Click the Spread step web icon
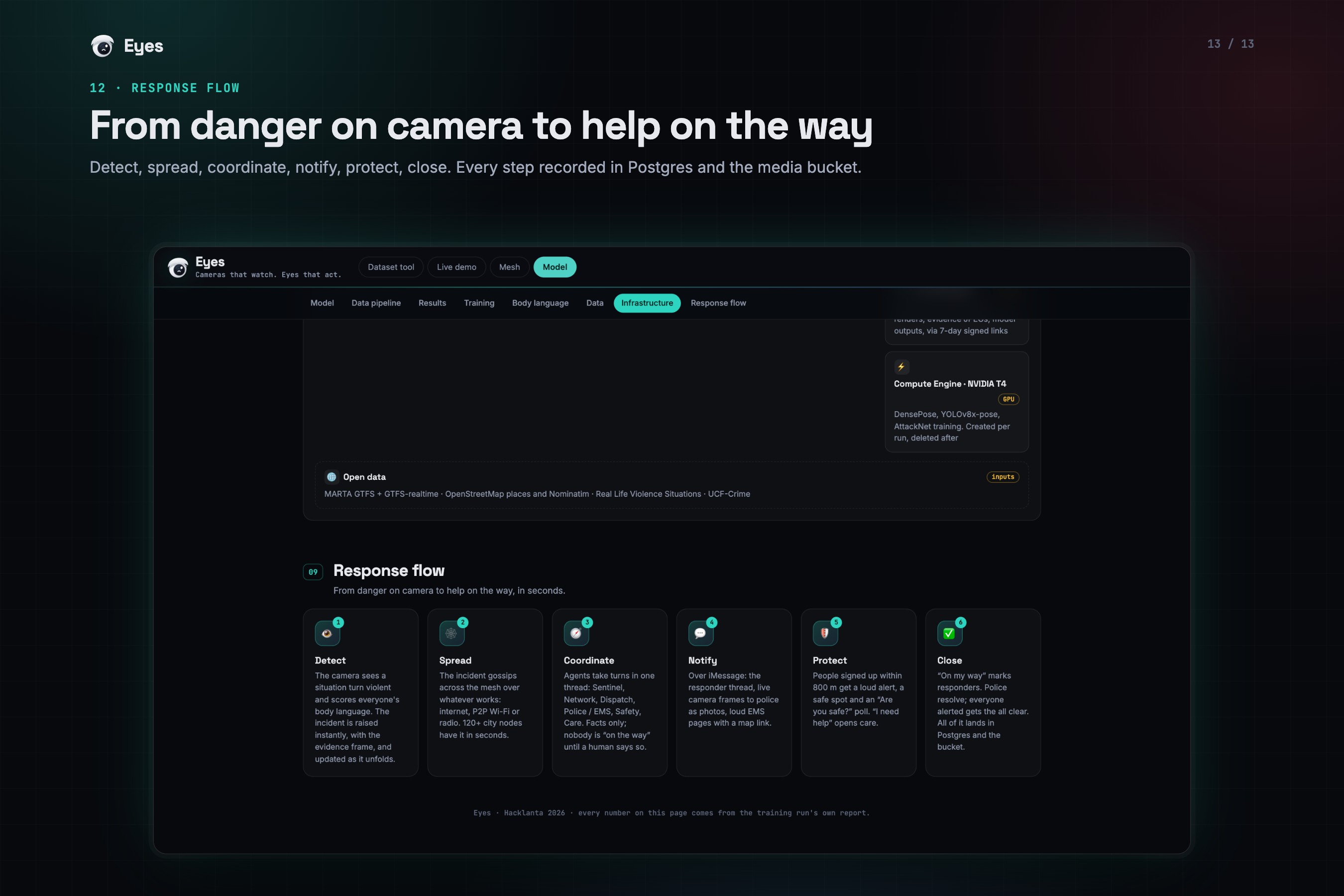Viewport: 1344px width, 896px height. pyautogui.click(x=451, y=633)
